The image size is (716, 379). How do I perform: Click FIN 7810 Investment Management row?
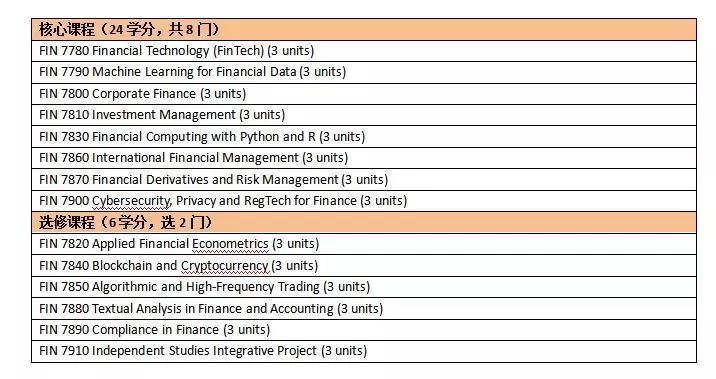[364, 115]
